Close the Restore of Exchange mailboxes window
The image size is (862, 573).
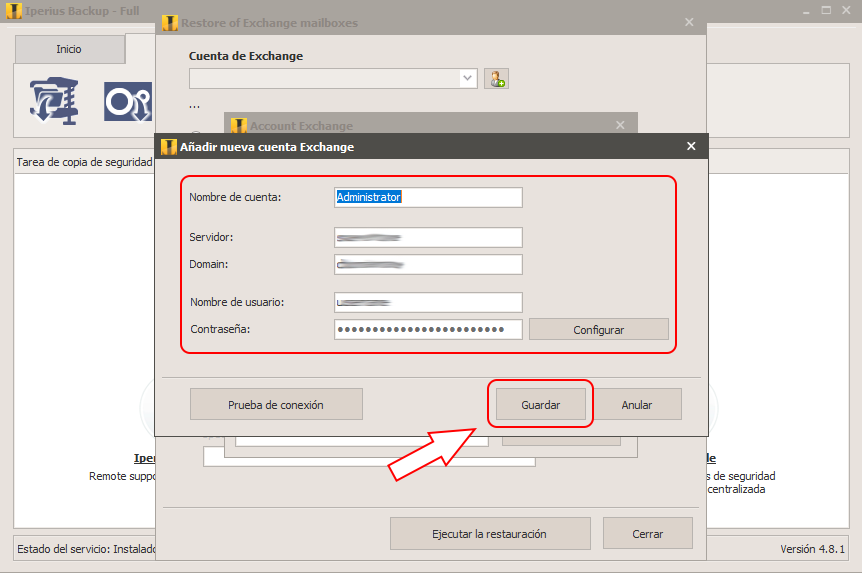(689, 23)
